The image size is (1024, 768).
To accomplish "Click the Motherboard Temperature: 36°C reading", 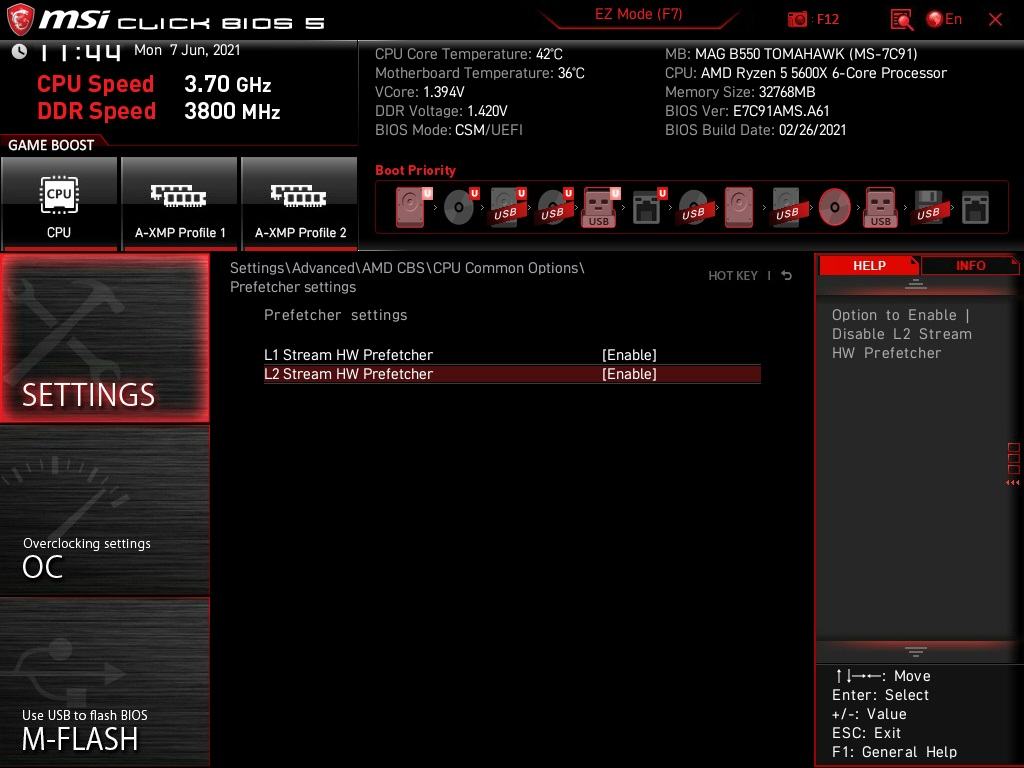I will point(480,73).
